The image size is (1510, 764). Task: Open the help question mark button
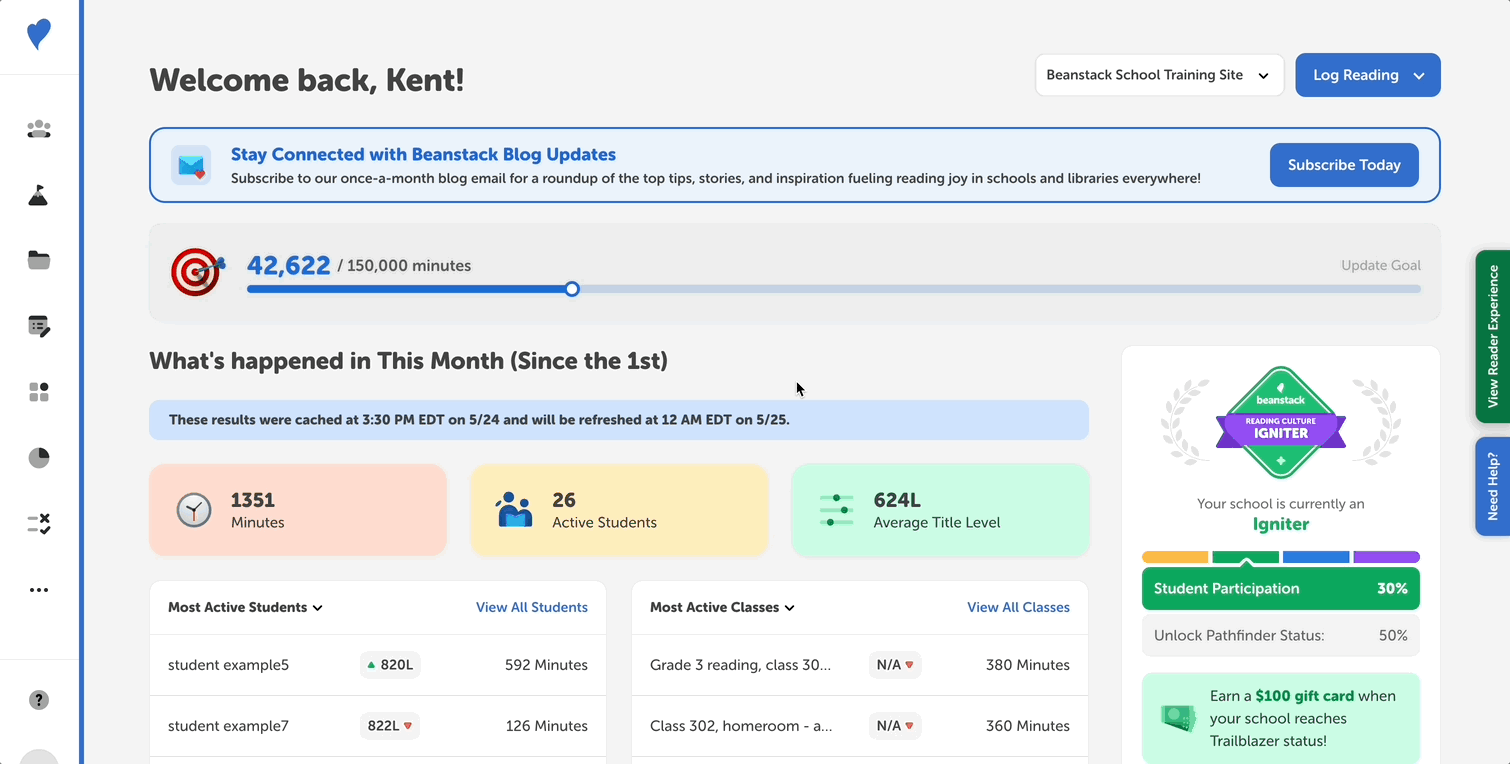pyautogui.click(x=38, y=700)
